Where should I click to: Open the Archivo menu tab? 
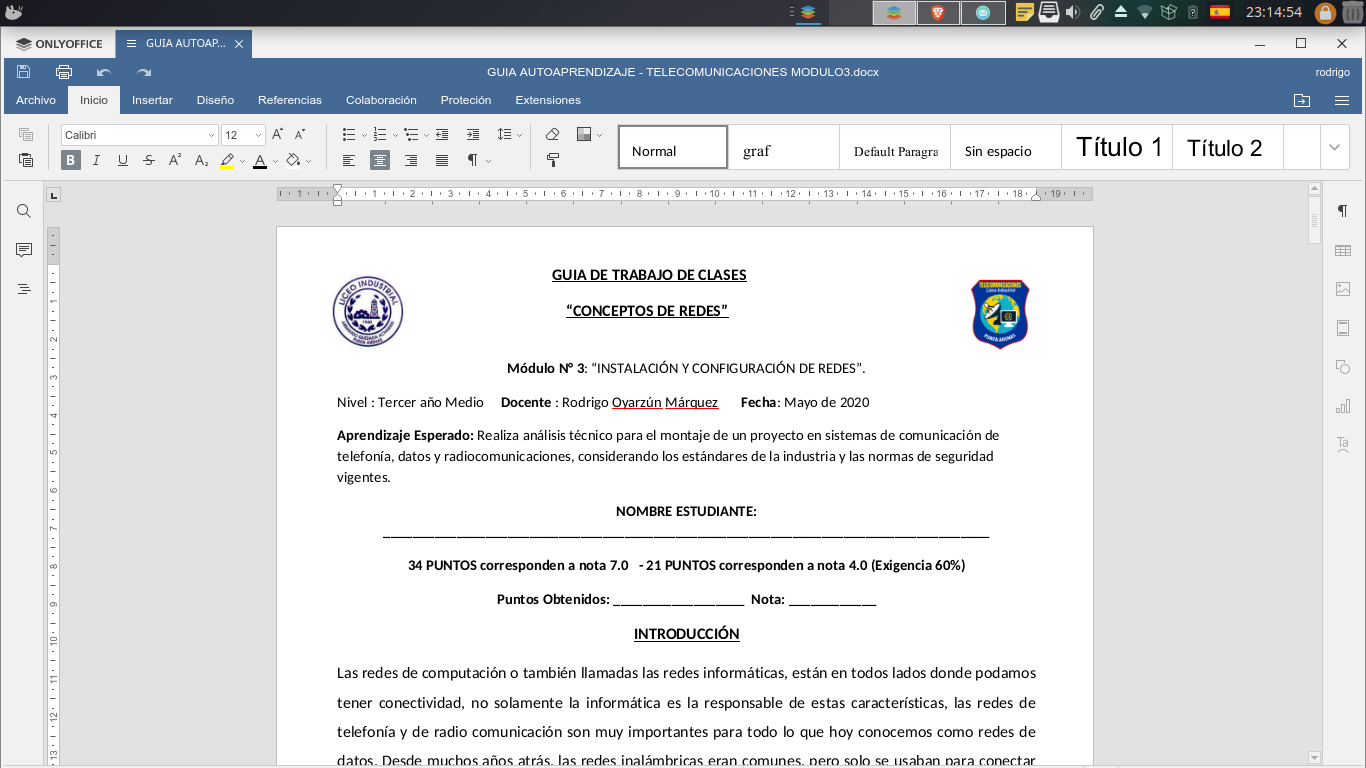click(36, 100)
